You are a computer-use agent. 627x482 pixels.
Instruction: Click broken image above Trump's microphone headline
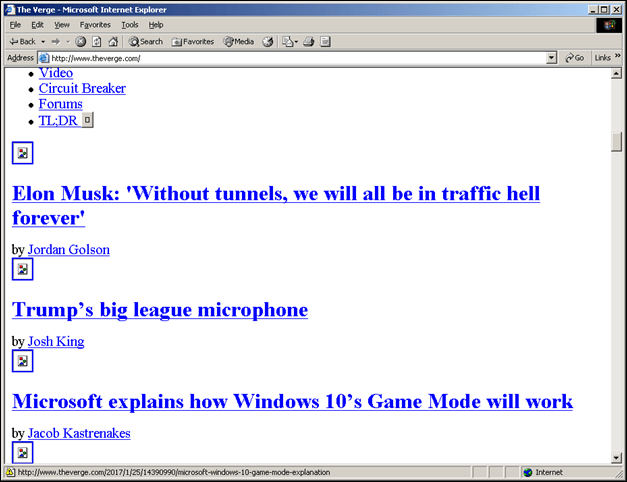[x=22, y=269]
